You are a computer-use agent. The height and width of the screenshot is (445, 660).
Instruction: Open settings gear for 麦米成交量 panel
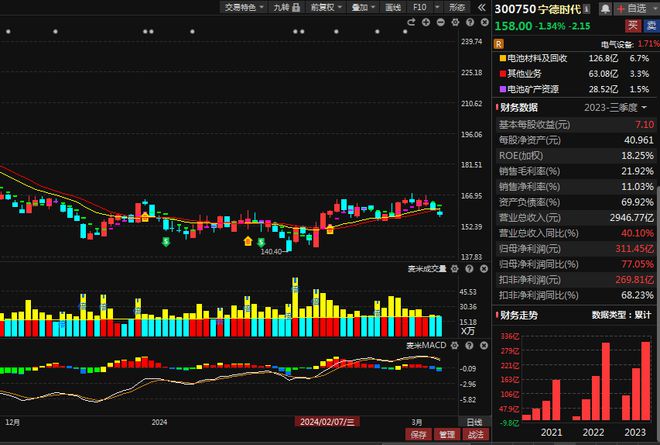tap(455, 269)
